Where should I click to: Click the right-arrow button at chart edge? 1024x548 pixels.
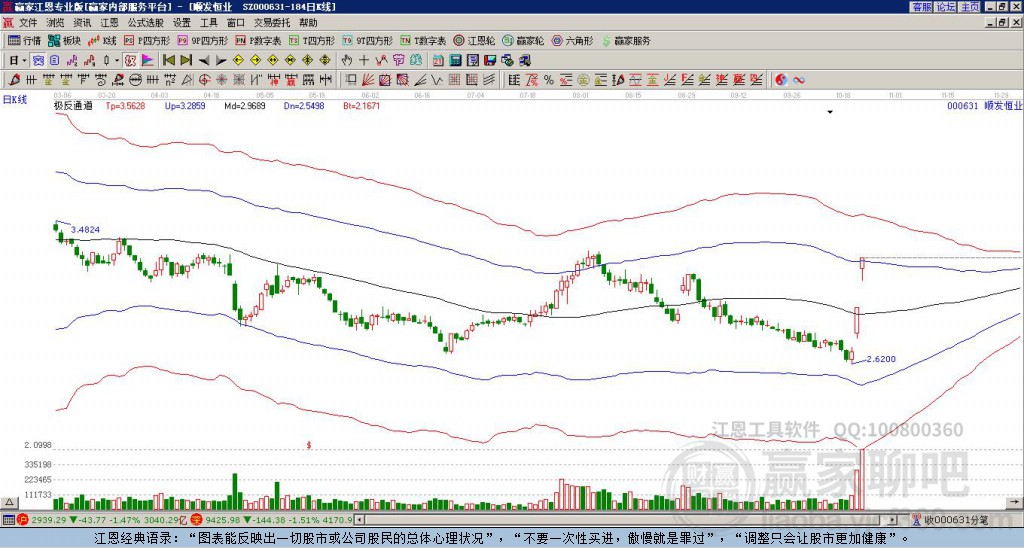tap(1016, 502)
